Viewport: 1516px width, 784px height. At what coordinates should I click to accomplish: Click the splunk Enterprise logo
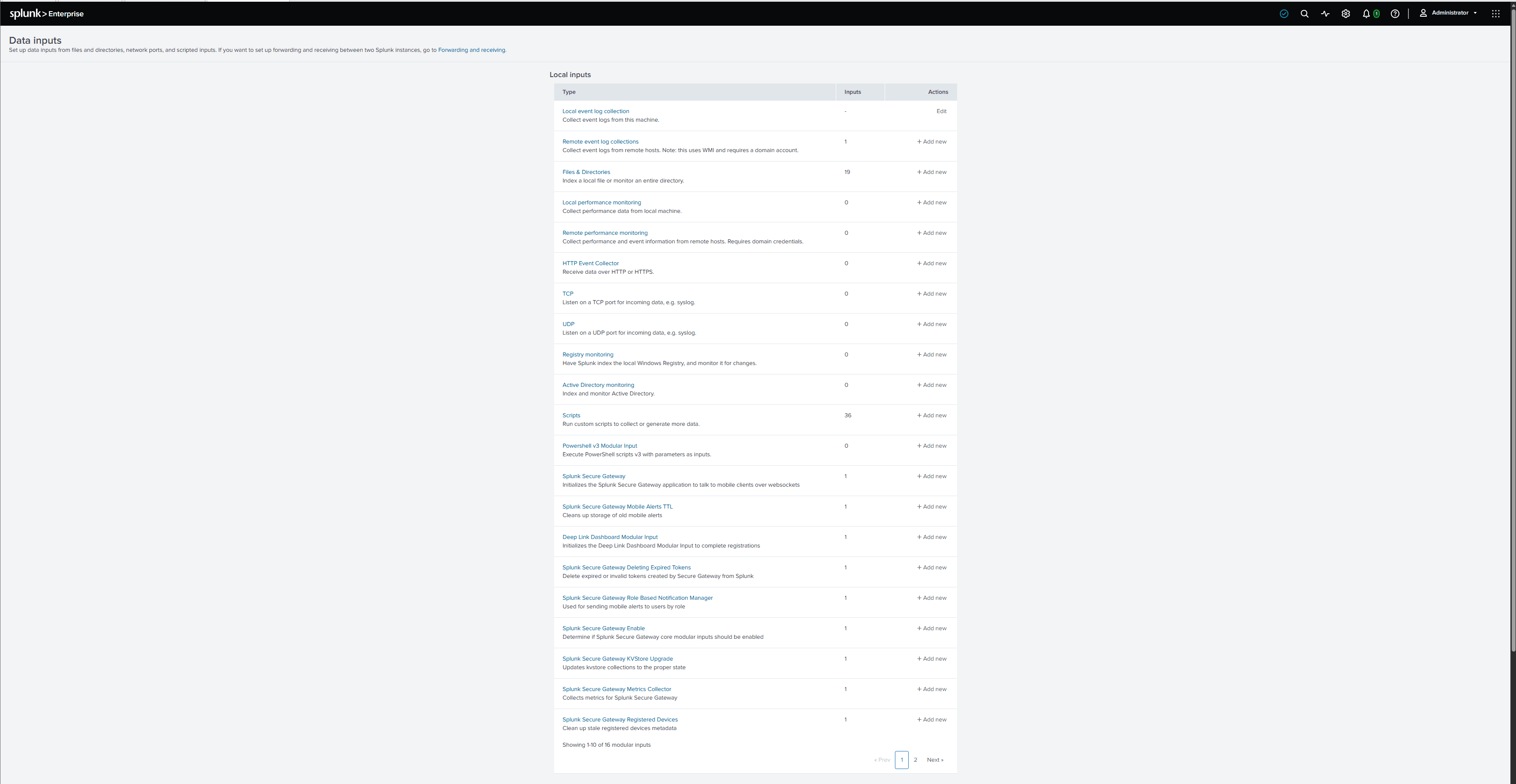tap(46, 14)
